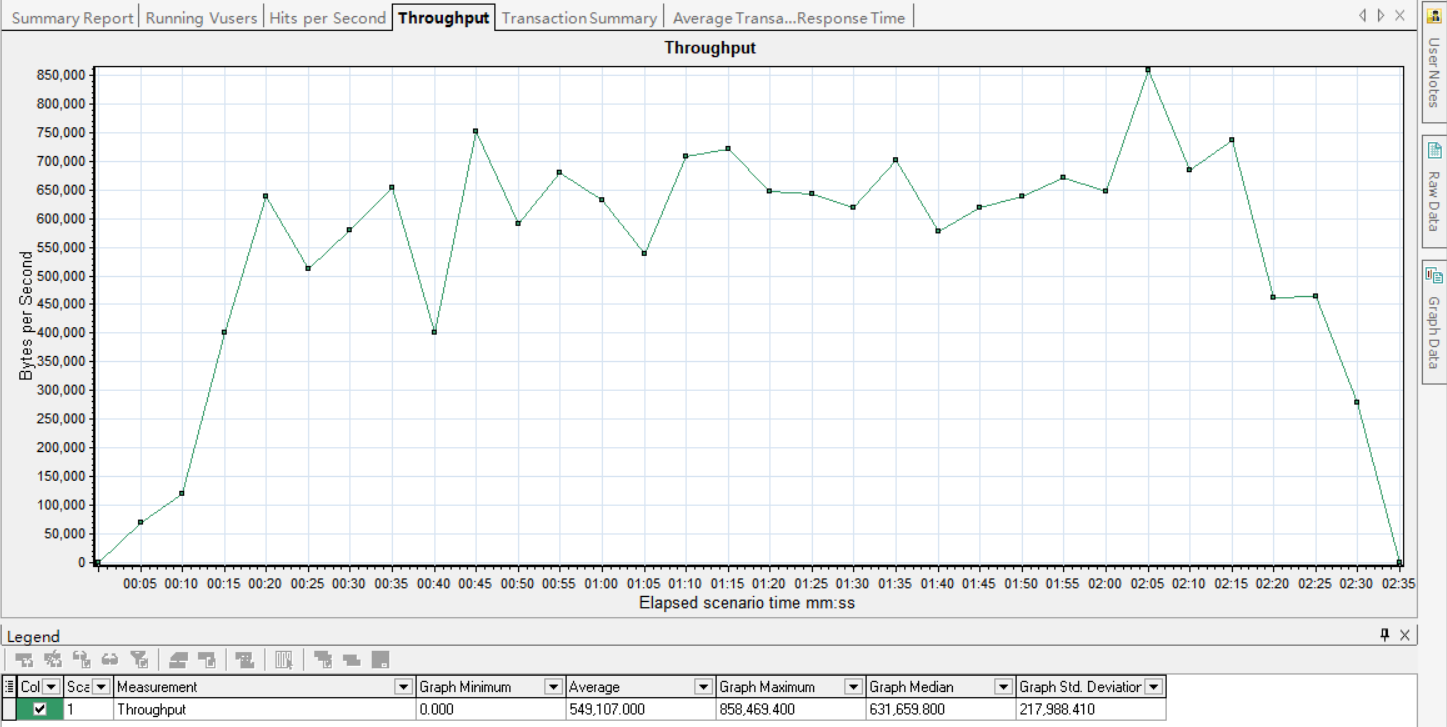
Task: Open the Graph Median column dropdown
Action: coord(1003,687)
